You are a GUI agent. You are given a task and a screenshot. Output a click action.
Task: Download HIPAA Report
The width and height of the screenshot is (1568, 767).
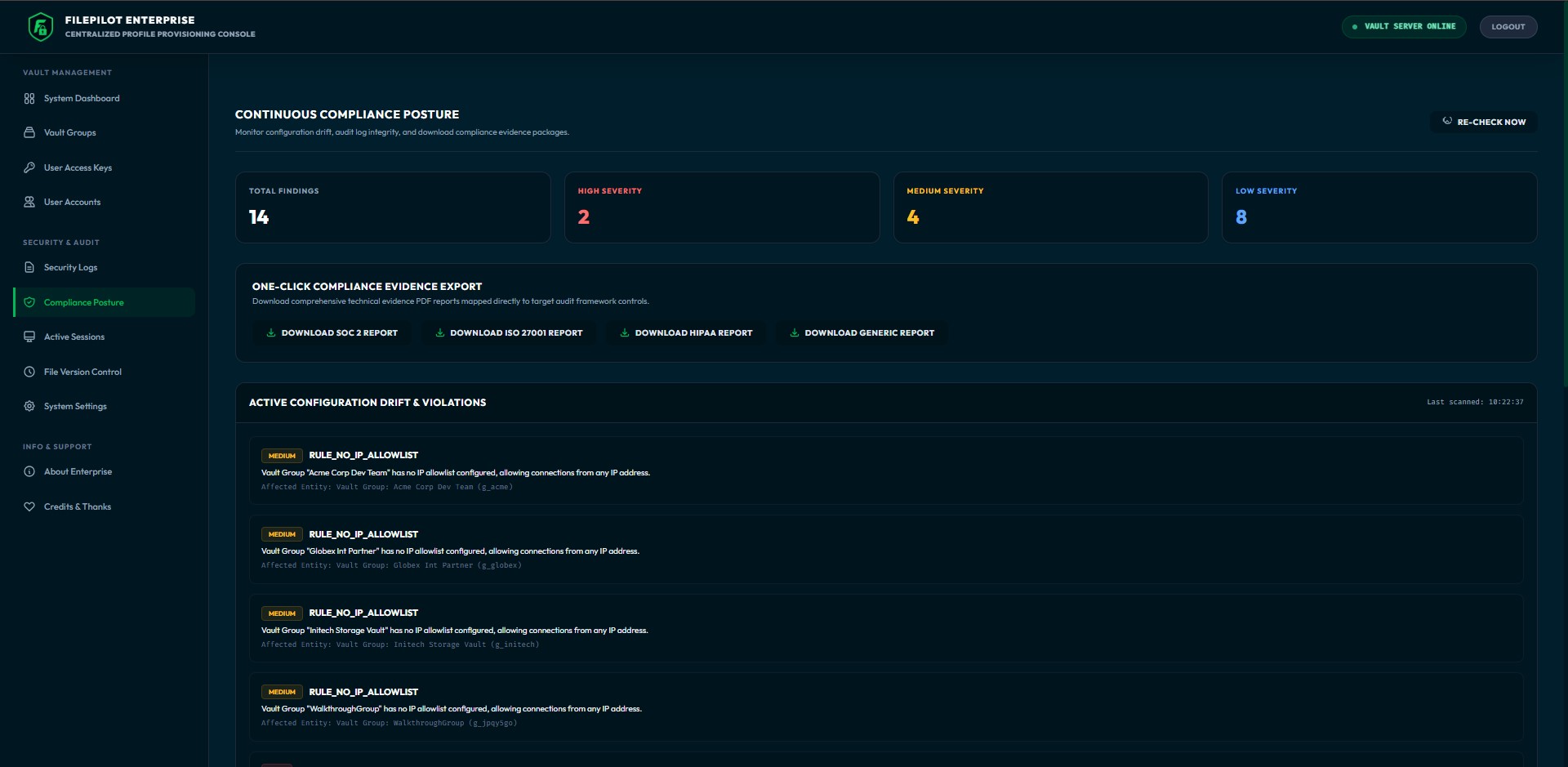pos(686,332)
